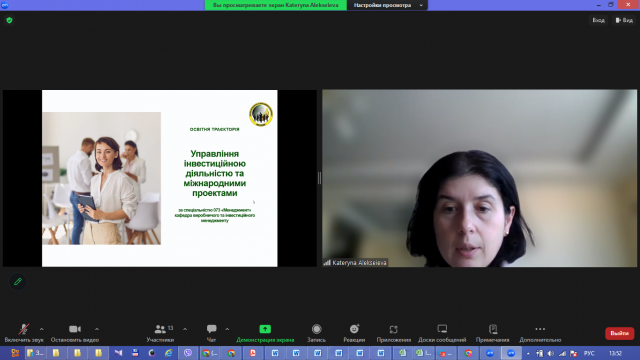Open the Участники participants panel
640x360 pixels.
160,333
